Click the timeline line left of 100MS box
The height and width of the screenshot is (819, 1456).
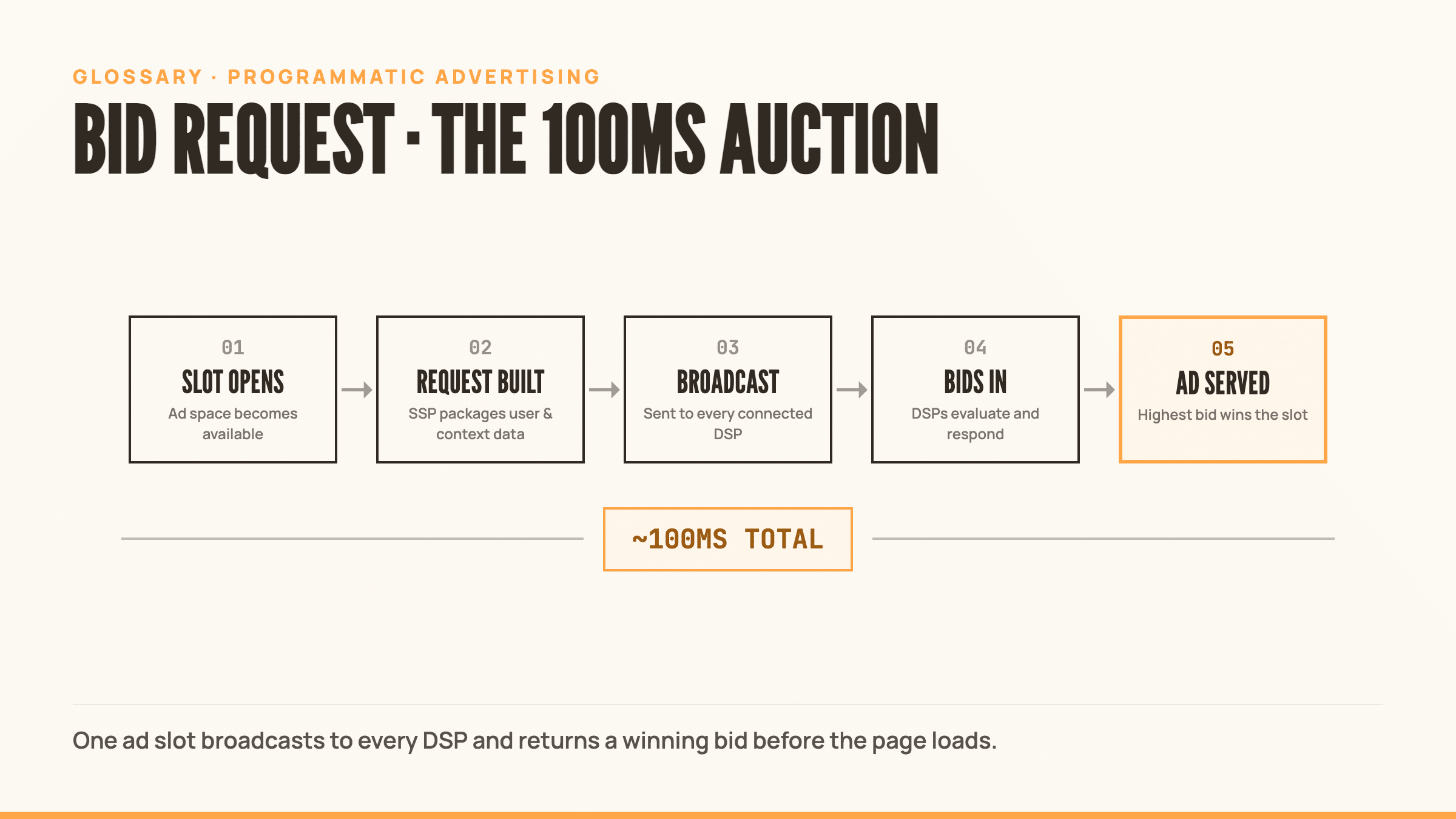coord(352,539)
